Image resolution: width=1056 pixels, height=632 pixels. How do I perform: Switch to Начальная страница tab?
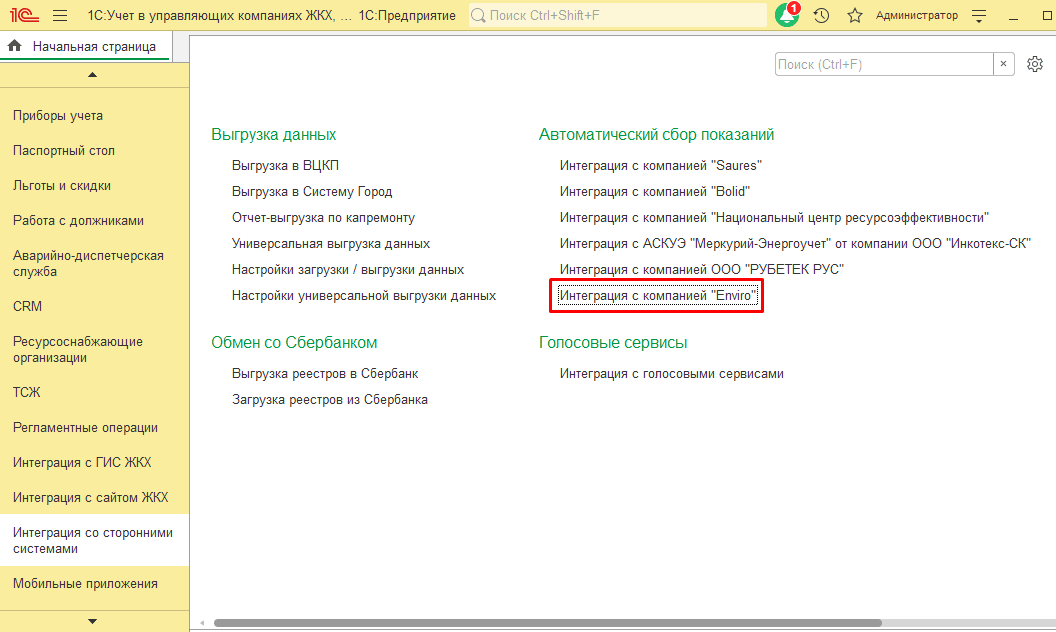(x=86, y=46)
